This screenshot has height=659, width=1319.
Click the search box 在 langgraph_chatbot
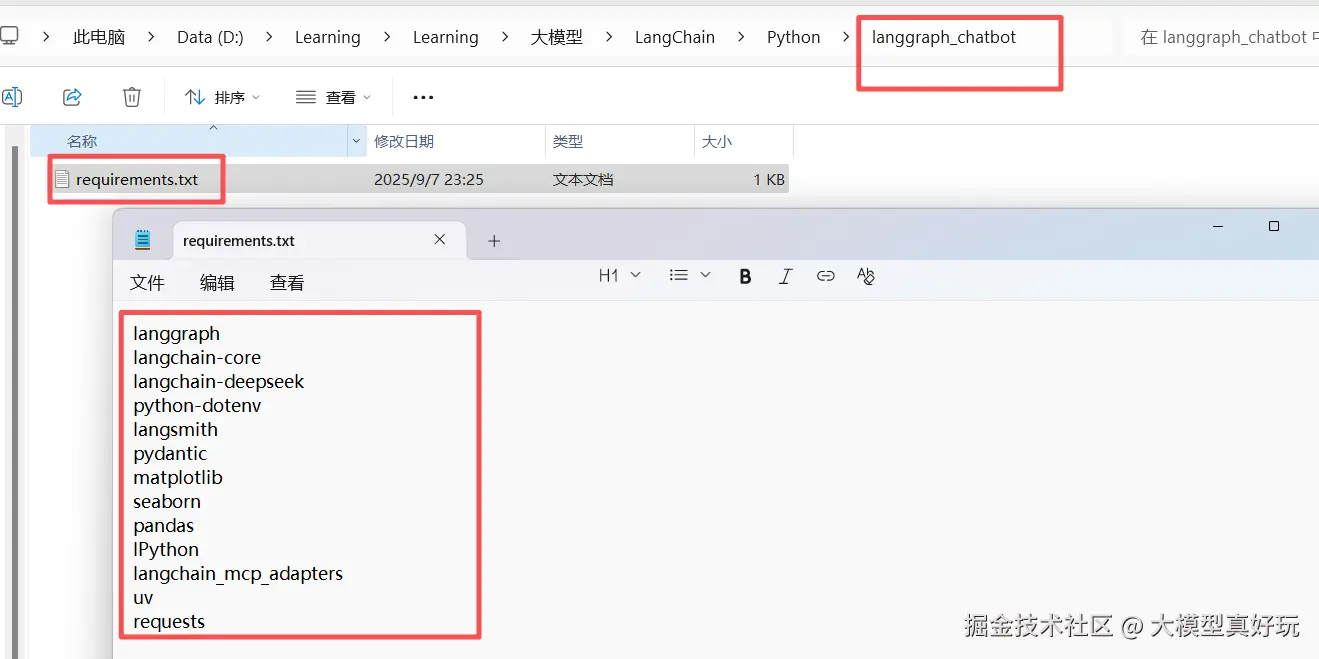pyautogui.click(x=1221, y=38)
